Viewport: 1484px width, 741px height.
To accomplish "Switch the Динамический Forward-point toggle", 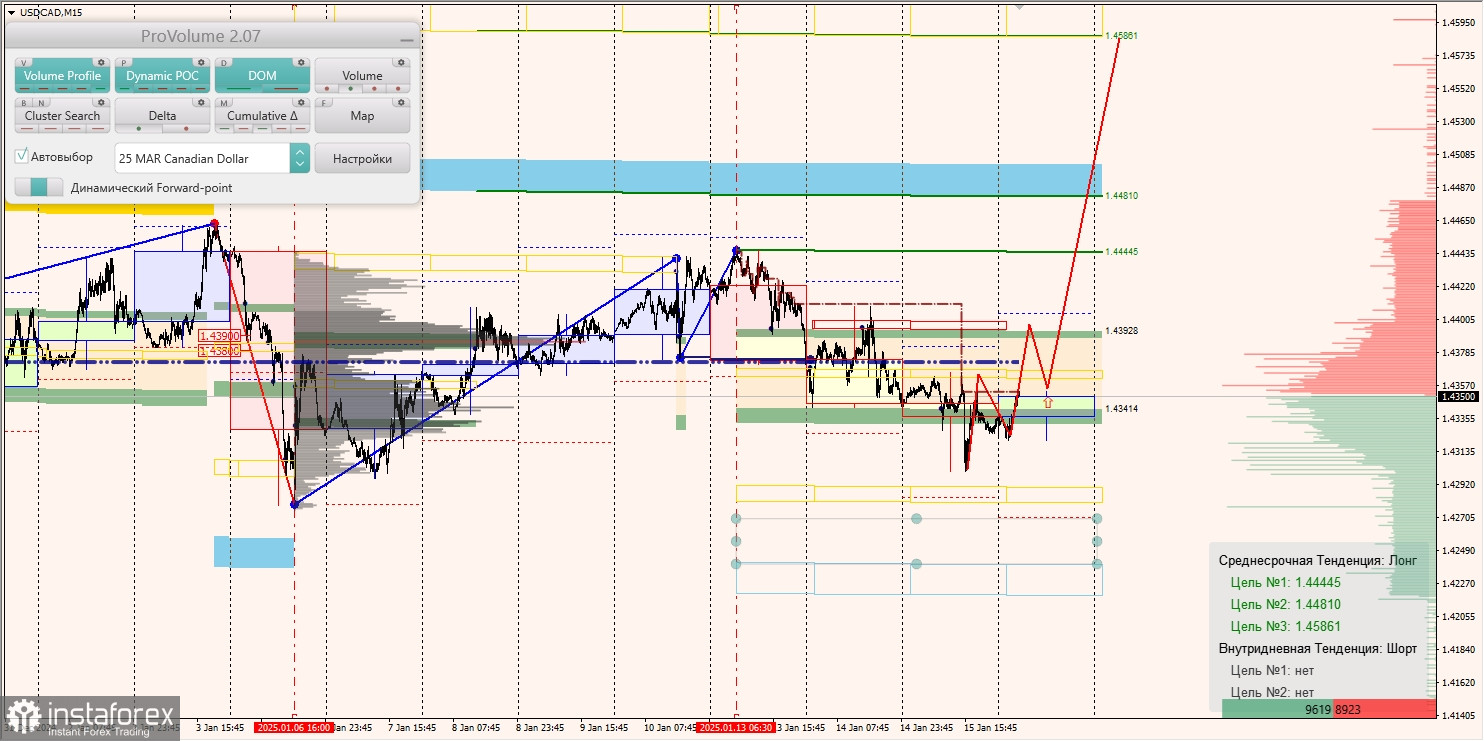I will pyautogui.click(x=39, y=187).
